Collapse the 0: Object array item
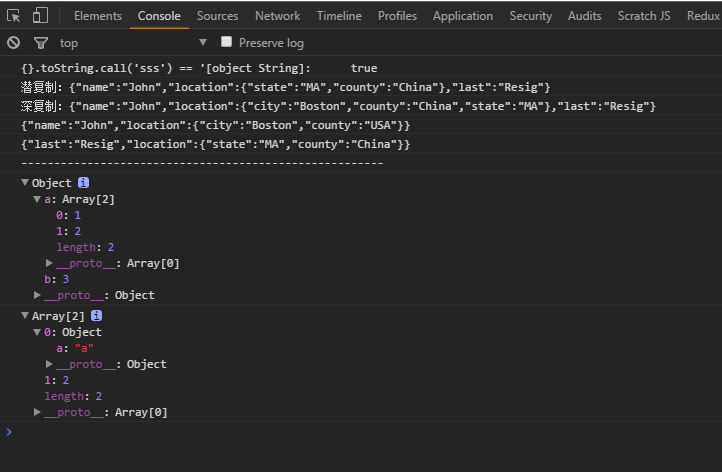Viewport: 722px width, 472px height. tap(37, 332)
